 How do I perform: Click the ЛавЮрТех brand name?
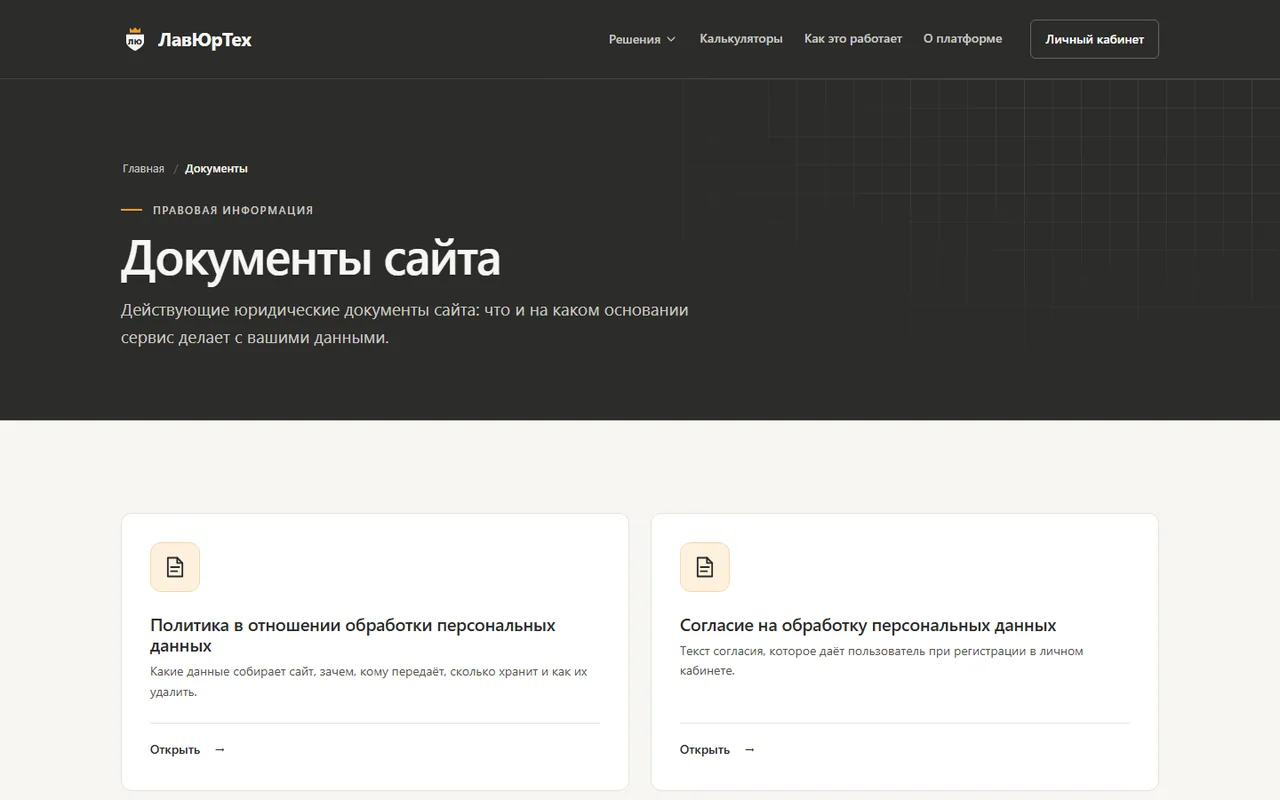click(x=205, y=40)
